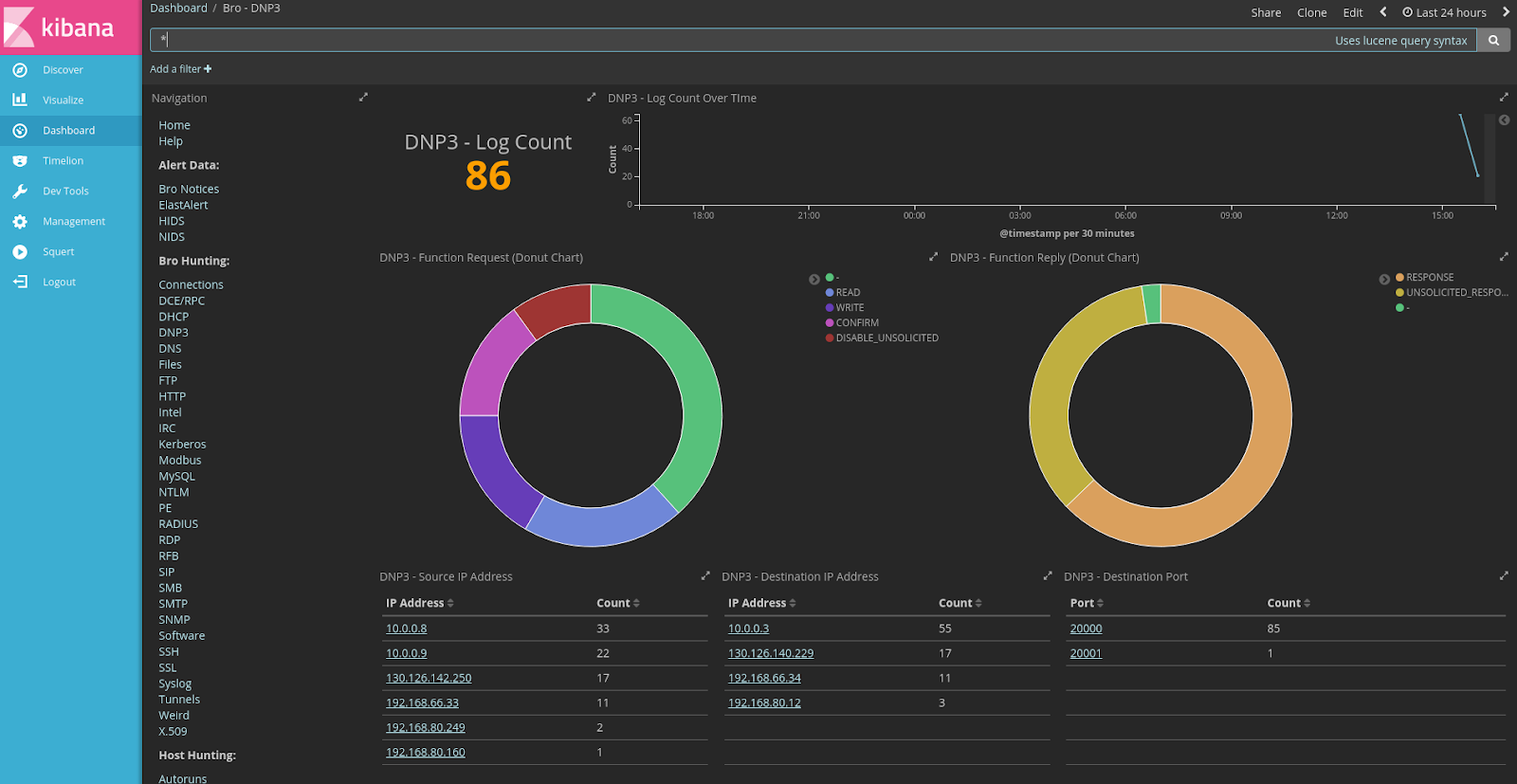The height and width of the screenshot is (784, 1517).
Task: Step time range backward arrow
Action: pyautogui.click(x=1383, y=12)
